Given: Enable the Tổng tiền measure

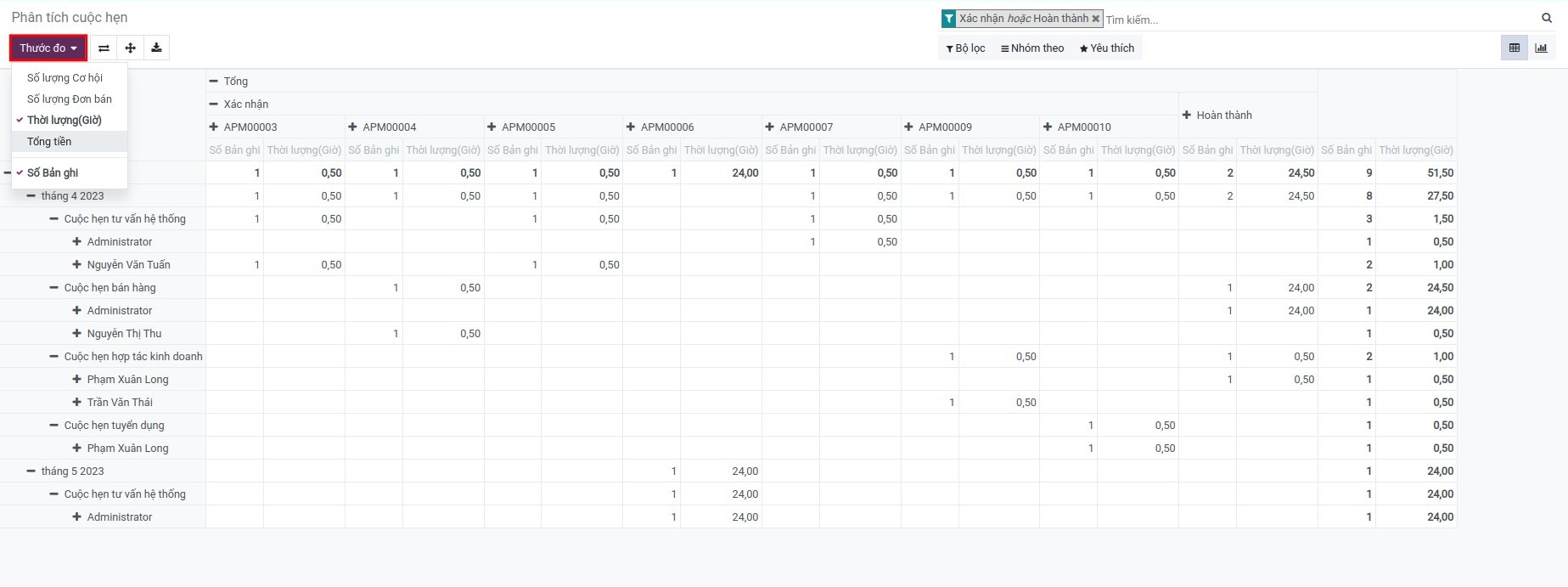Looking at the screenshot, I should pos(70,142).
